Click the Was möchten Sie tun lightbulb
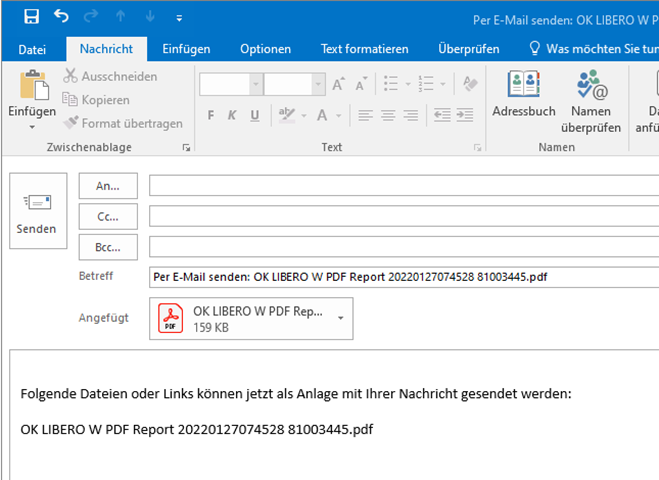This screenshot has height=480, width=659. point(535,49)
